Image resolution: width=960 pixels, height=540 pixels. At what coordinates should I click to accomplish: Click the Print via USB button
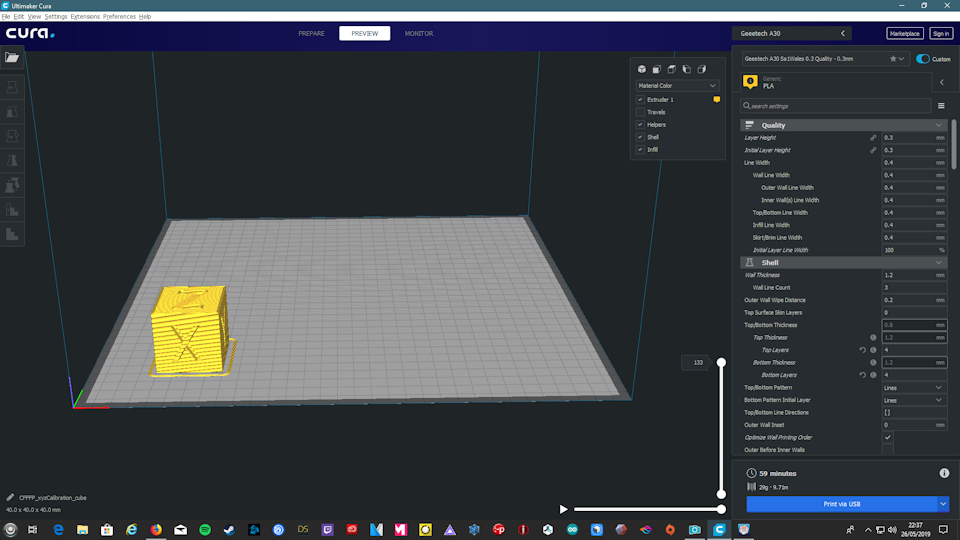coord(841,504)
